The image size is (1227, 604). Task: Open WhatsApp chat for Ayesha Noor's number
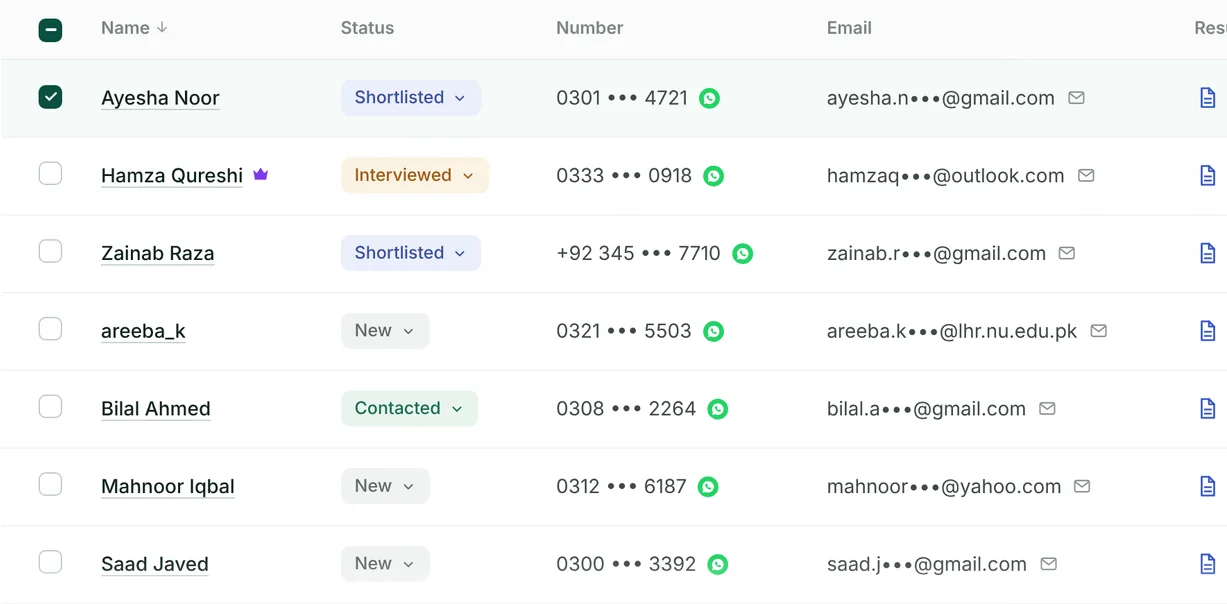tap(709, 98)
